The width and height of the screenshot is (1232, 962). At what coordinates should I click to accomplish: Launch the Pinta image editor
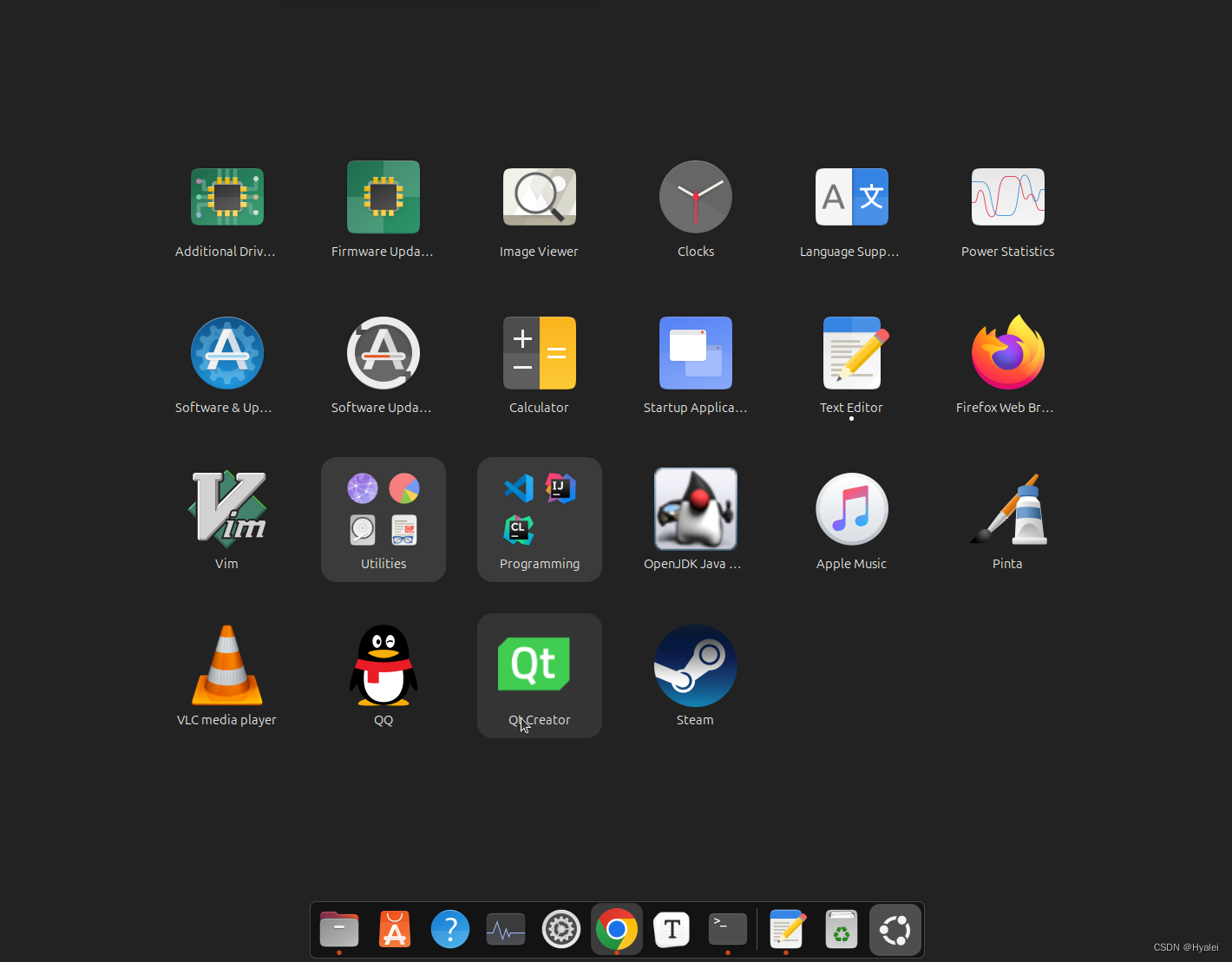pos(1007,509)
